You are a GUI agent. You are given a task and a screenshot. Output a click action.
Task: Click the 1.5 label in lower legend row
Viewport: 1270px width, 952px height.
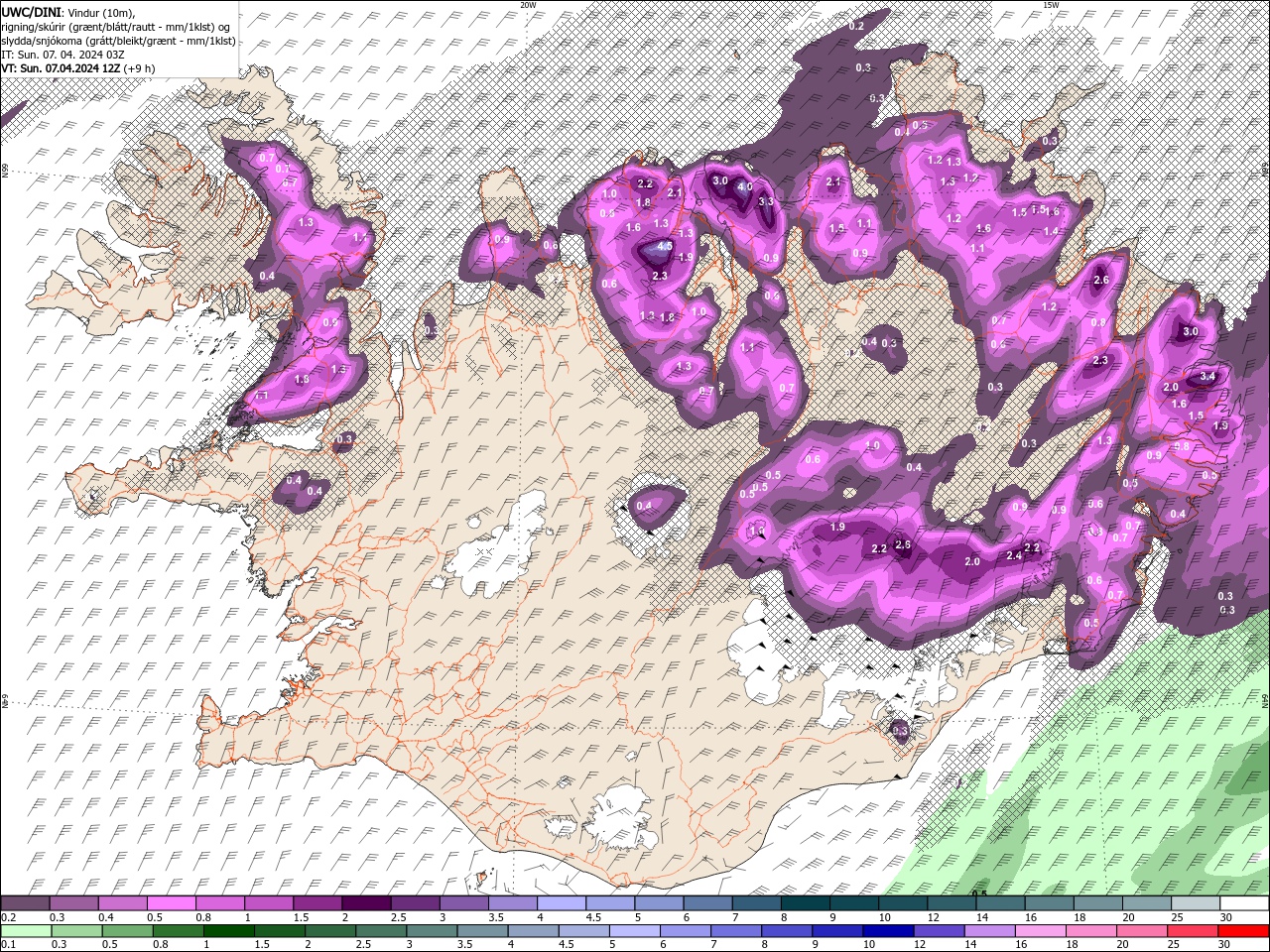[x=263, y=945]
